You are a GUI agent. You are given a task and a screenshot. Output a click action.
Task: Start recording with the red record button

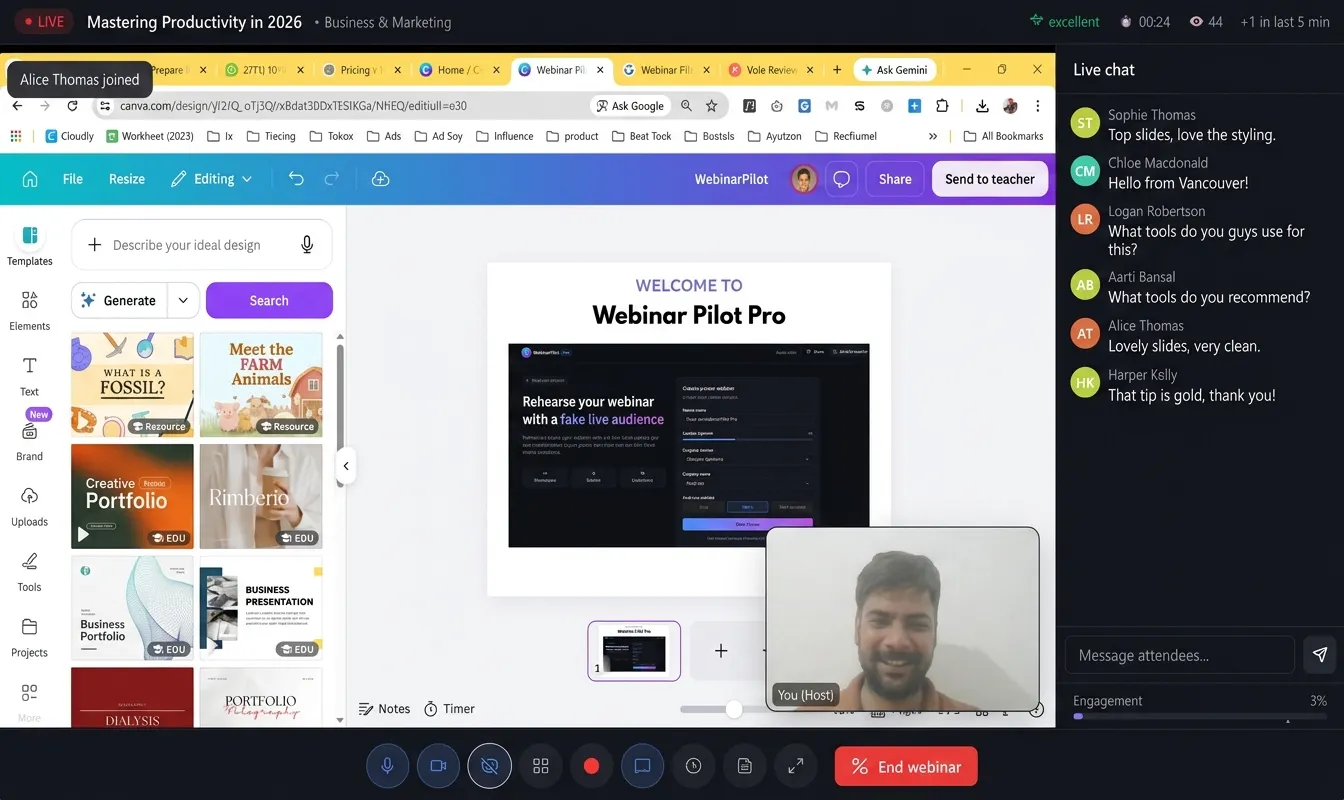pyautogui.click(x=591, y=766)
